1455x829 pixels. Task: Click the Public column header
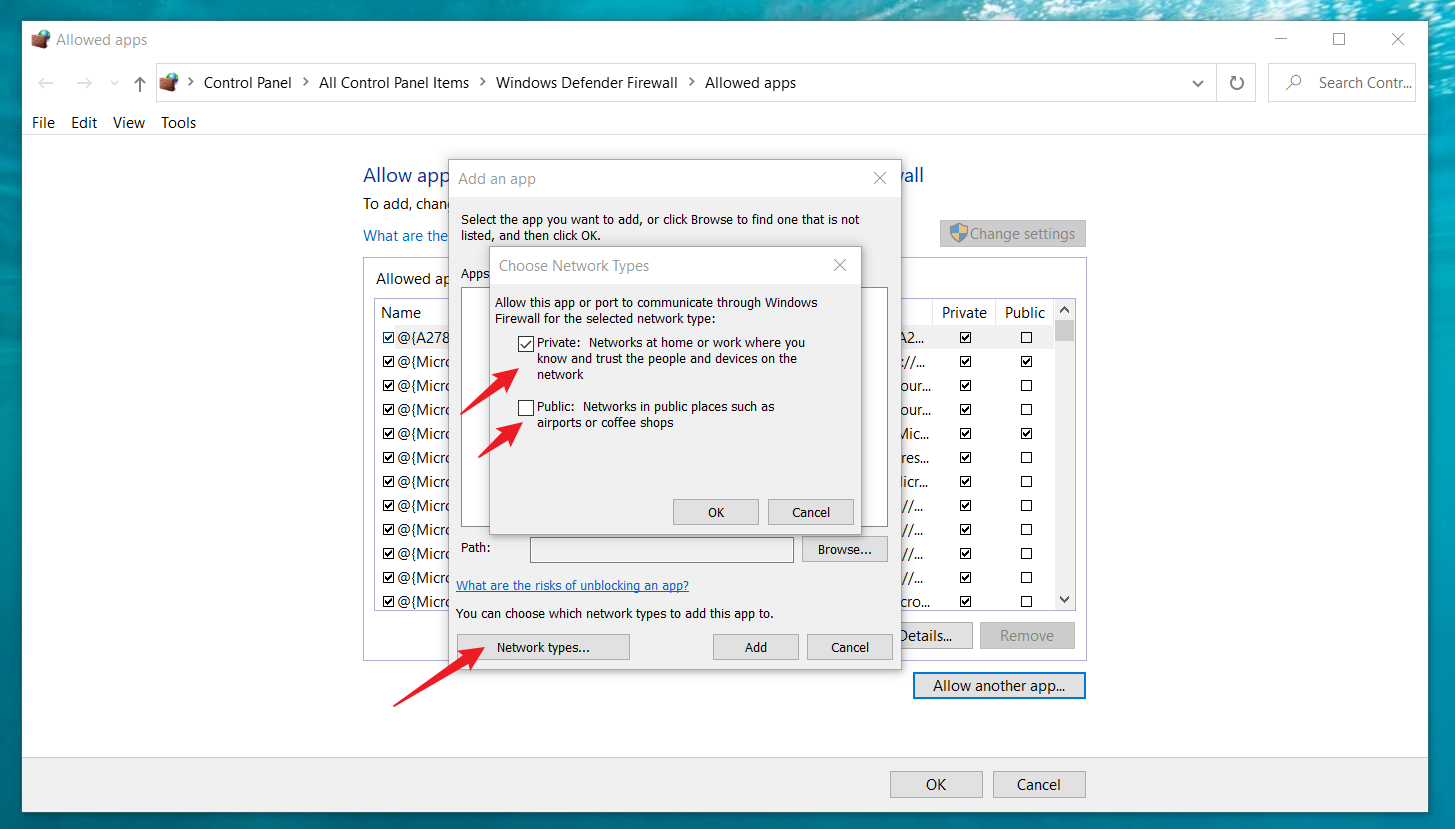click(1025, 312)
